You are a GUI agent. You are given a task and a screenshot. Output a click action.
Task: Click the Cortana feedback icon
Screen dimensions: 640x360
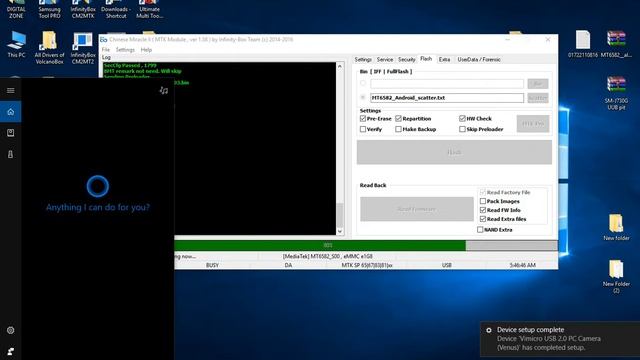pyautogui.click(x=11, y=351)
